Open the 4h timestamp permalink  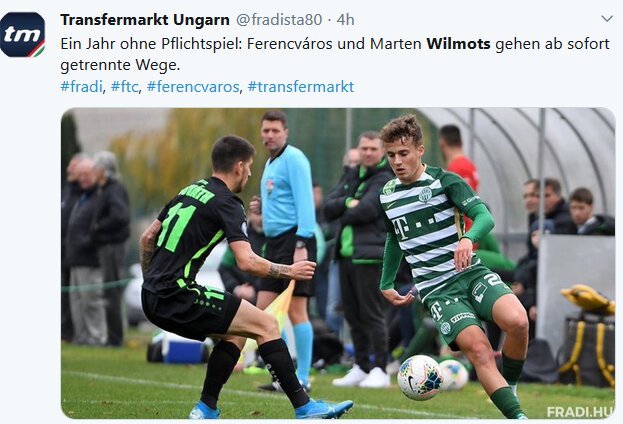coord(345,19)
